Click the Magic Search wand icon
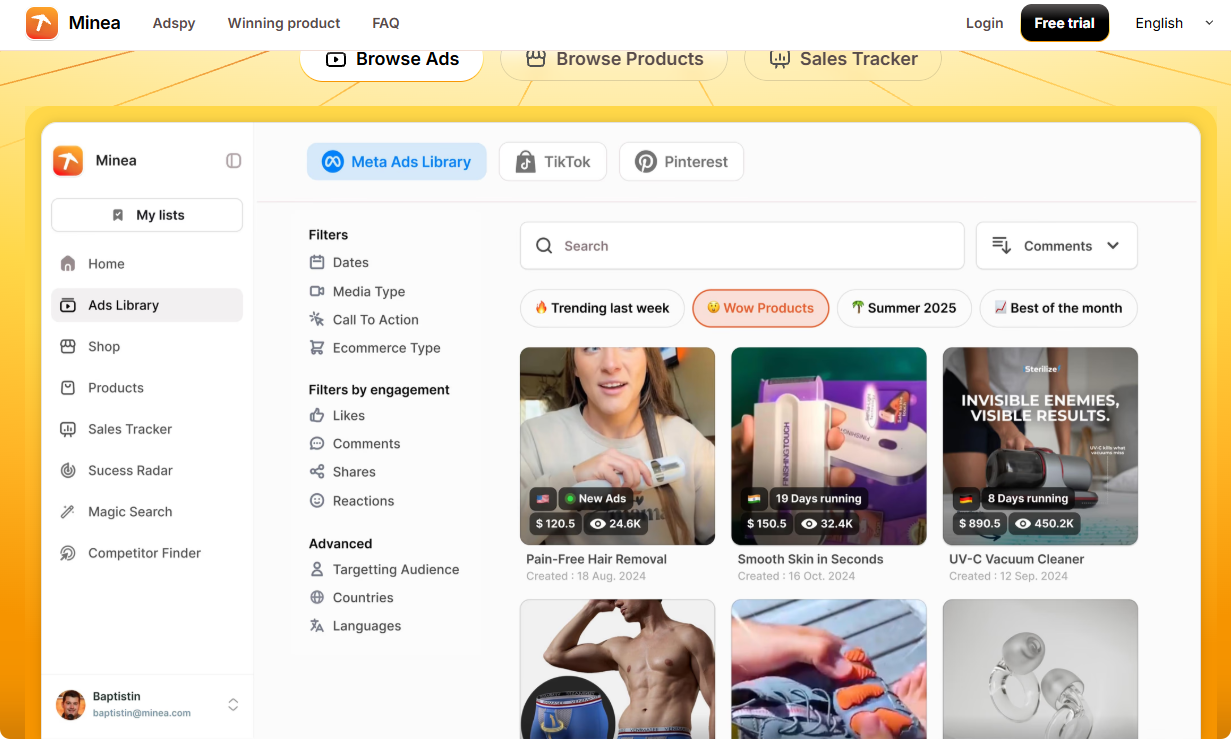Viewport: 1231px width, 739px height. 68,512
